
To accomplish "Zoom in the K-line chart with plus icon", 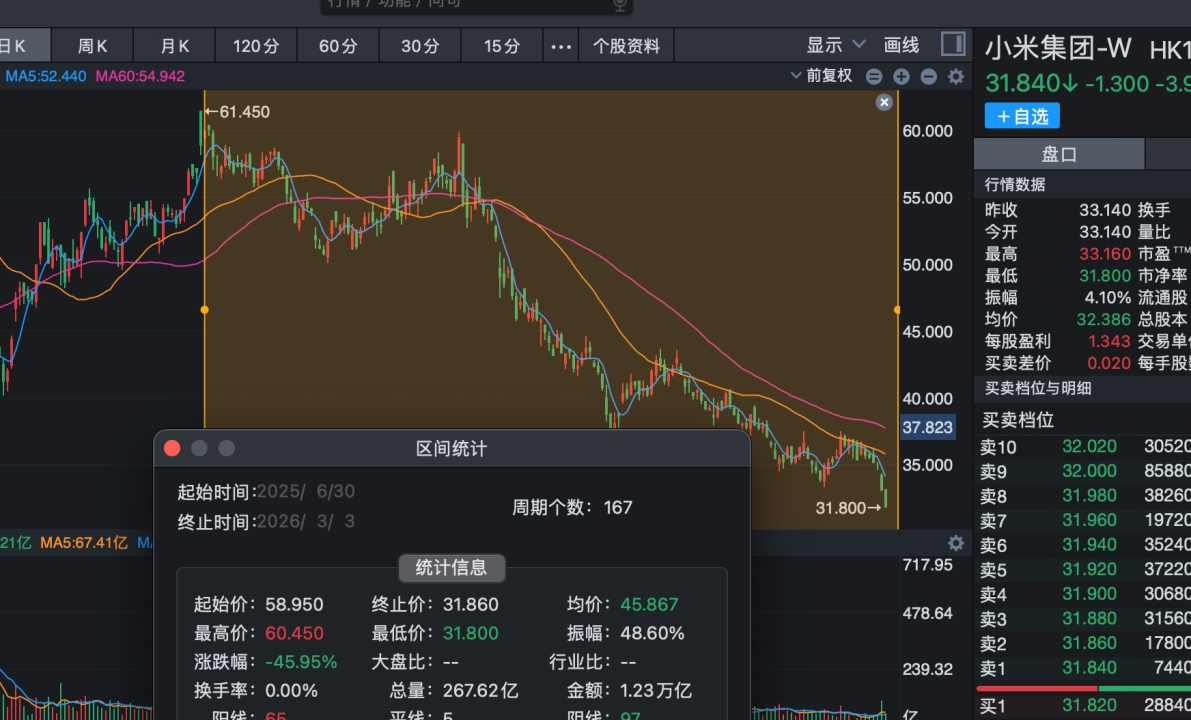I will 901,76.
